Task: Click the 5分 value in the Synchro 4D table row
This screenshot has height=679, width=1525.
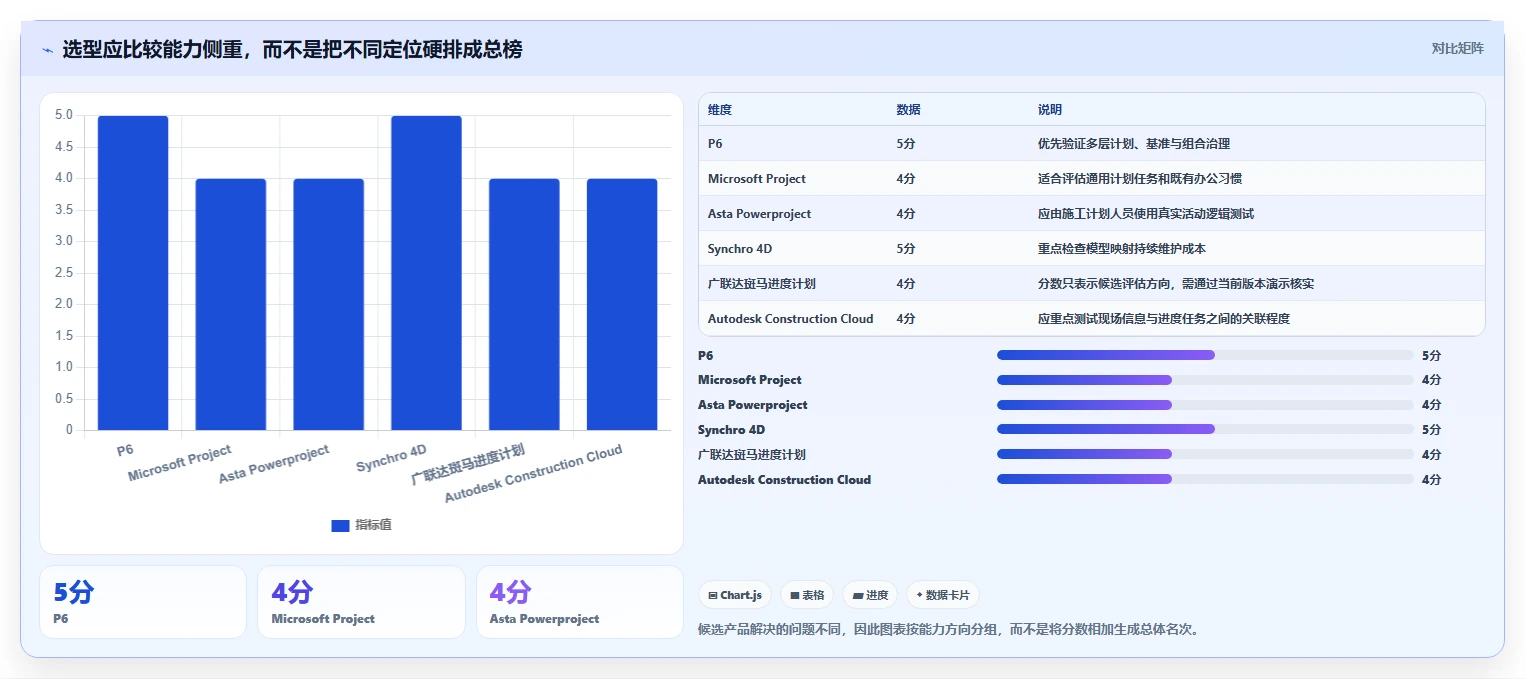Action: 906,249
